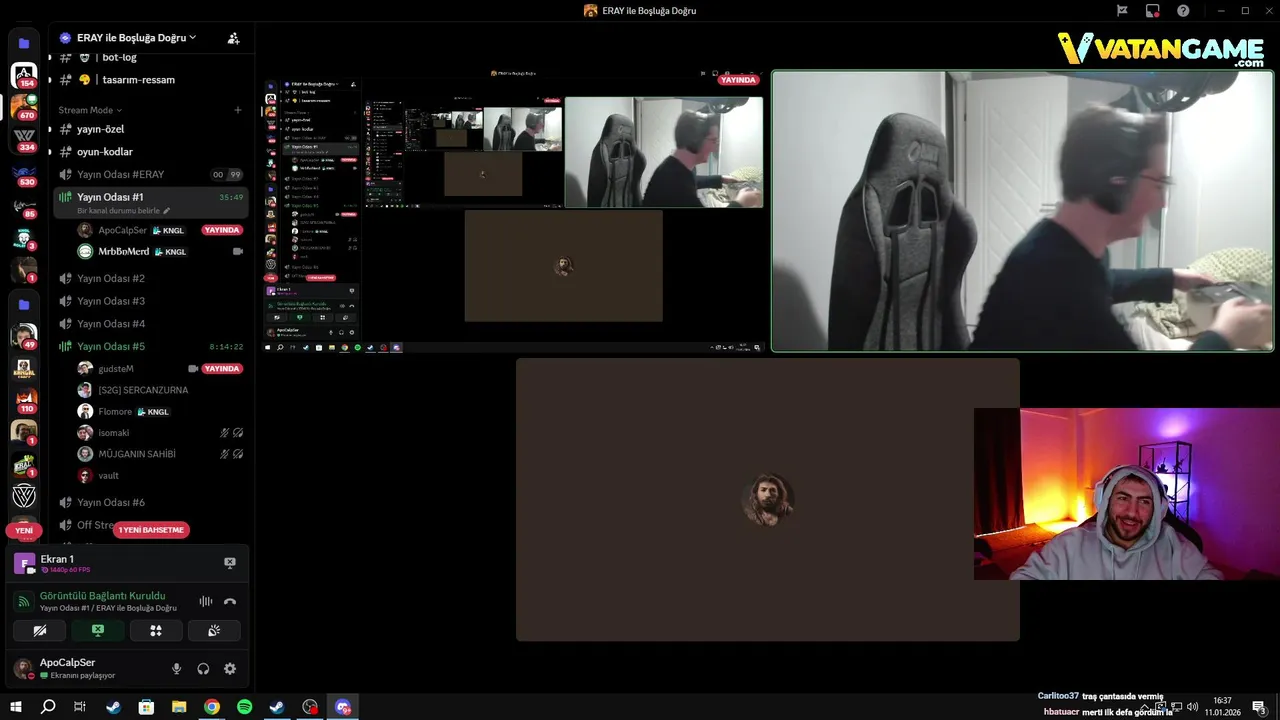The image size is (1280, 720).
Task: Open user settings gear
Action: (230, 669)
